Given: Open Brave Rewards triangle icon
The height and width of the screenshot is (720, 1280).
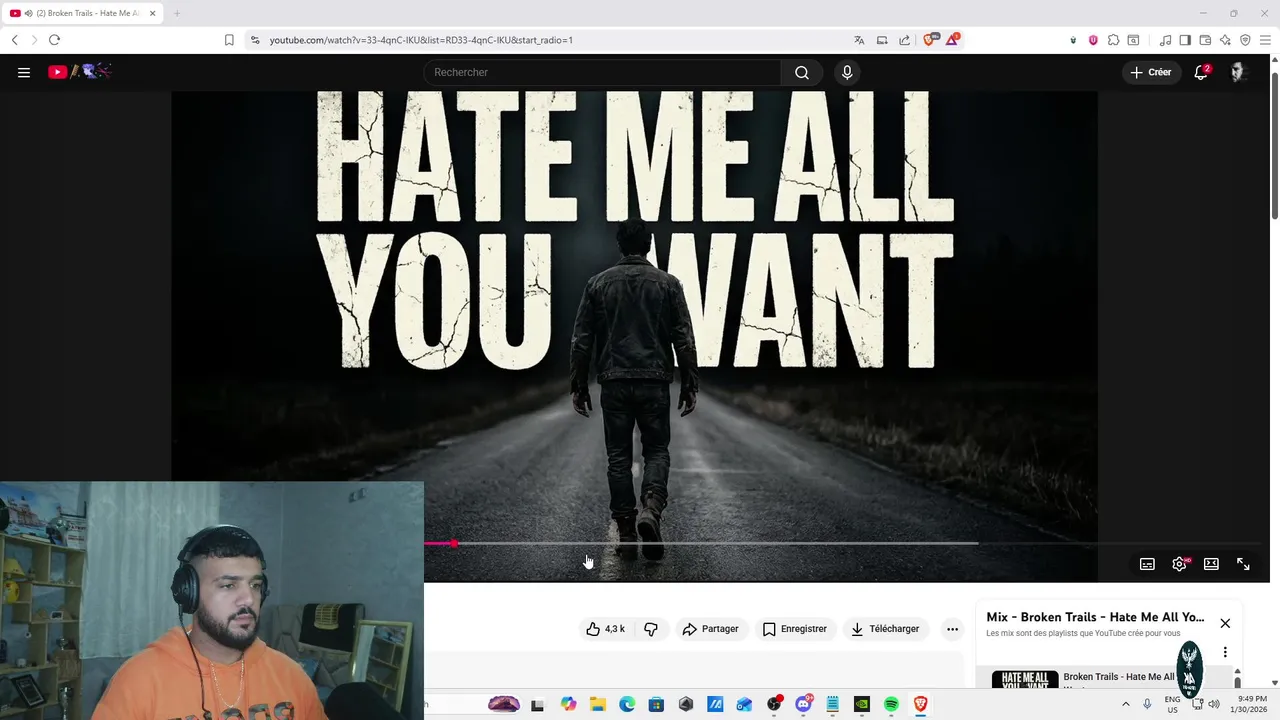Looking at the screenshot, I should coord(953,40).
